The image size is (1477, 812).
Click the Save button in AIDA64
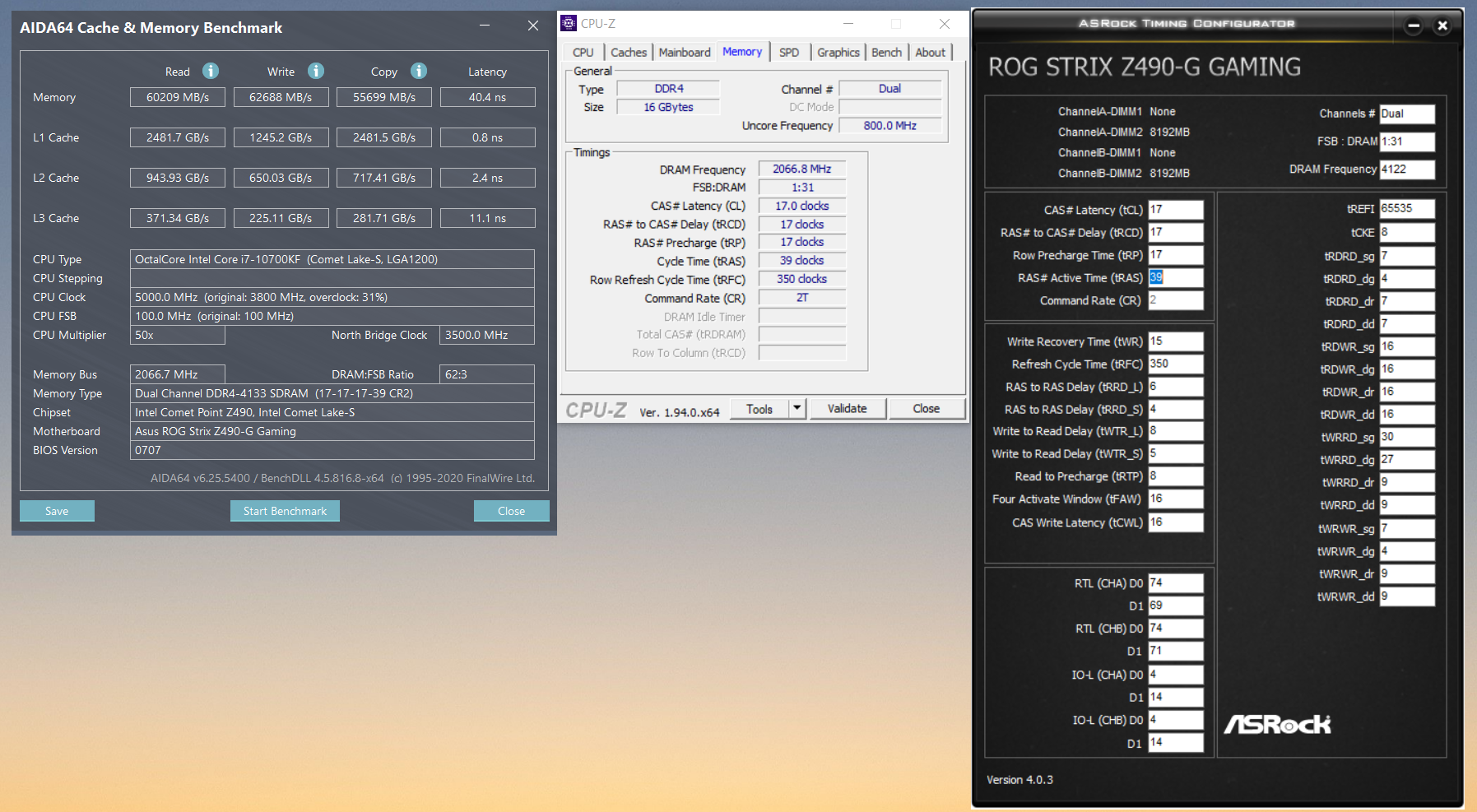coord(57,511)
